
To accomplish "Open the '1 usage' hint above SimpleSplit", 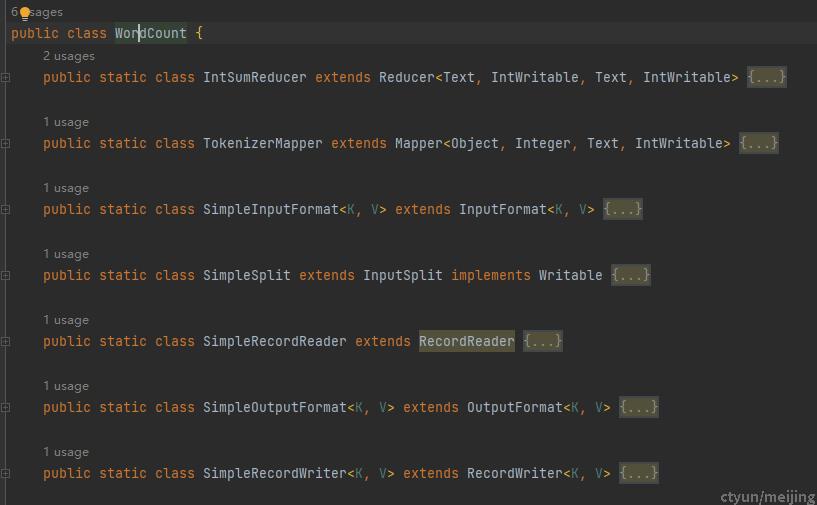I will (66, 254).
